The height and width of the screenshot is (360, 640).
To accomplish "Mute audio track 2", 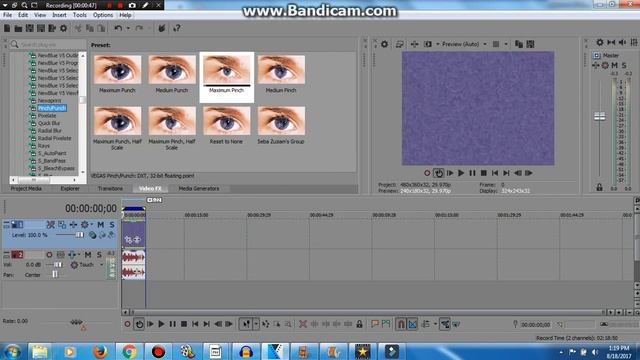I will [88, 255].
